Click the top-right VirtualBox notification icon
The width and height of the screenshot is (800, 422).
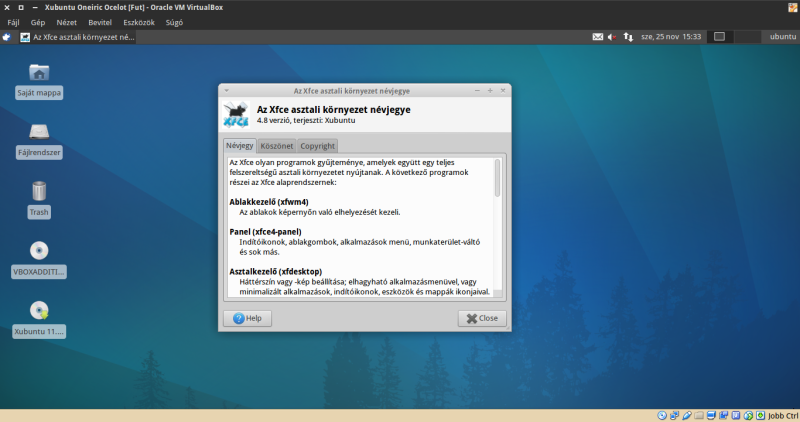pos(793,7)
